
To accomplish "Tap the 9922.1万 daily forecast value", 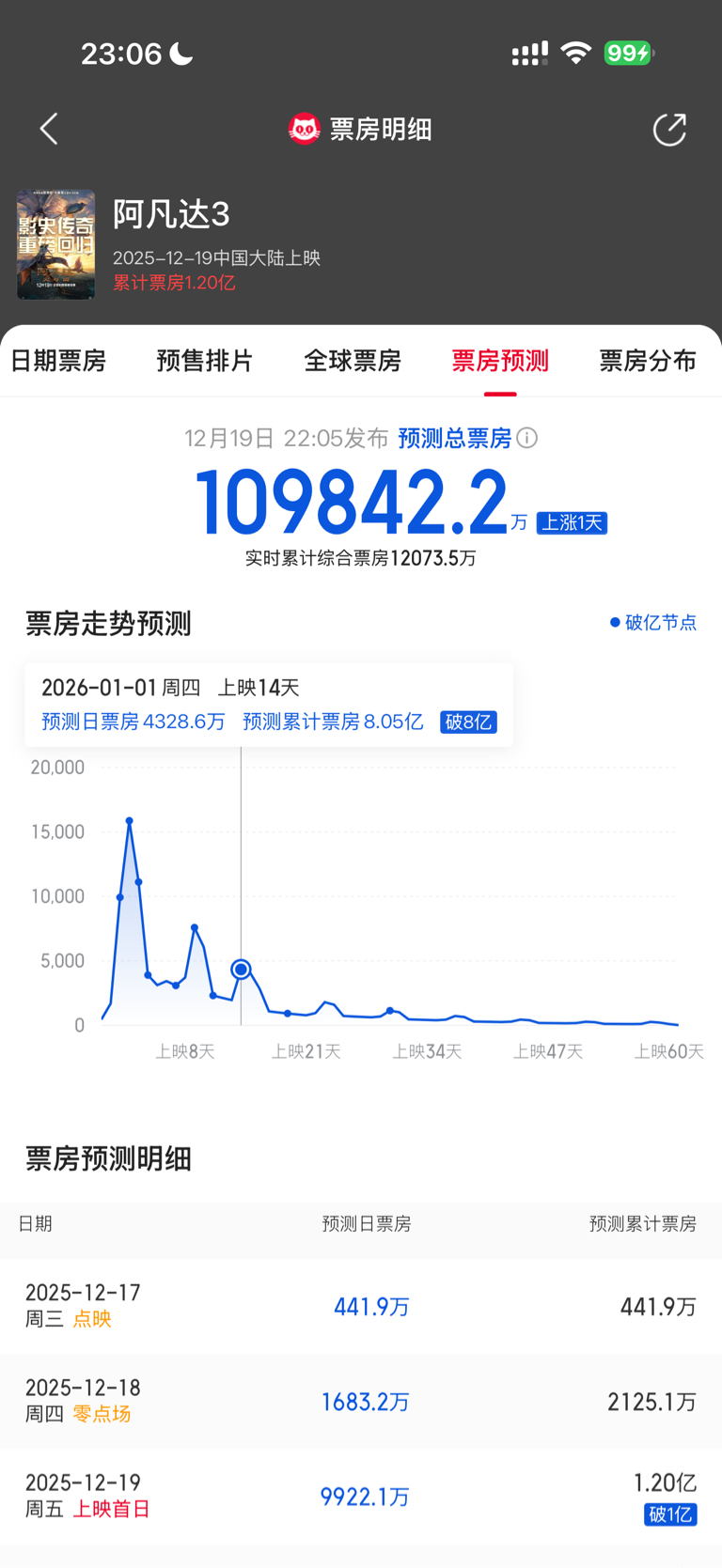I will [x=366, y=1497].
